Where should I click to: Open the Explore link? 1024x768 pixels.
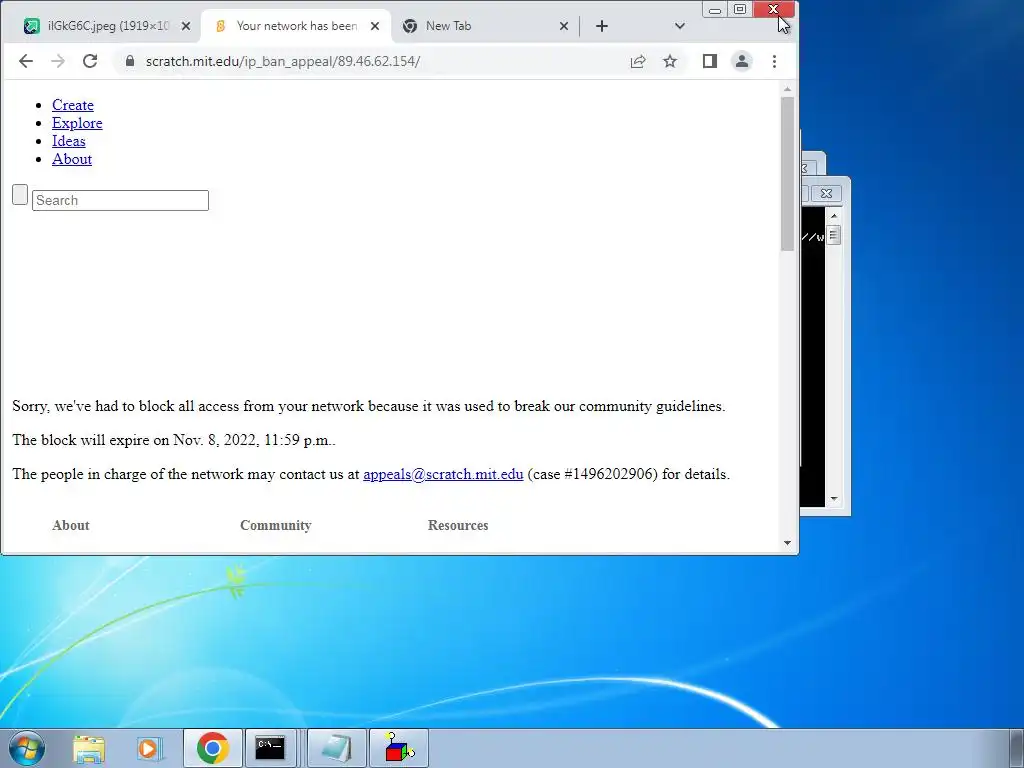77,123
